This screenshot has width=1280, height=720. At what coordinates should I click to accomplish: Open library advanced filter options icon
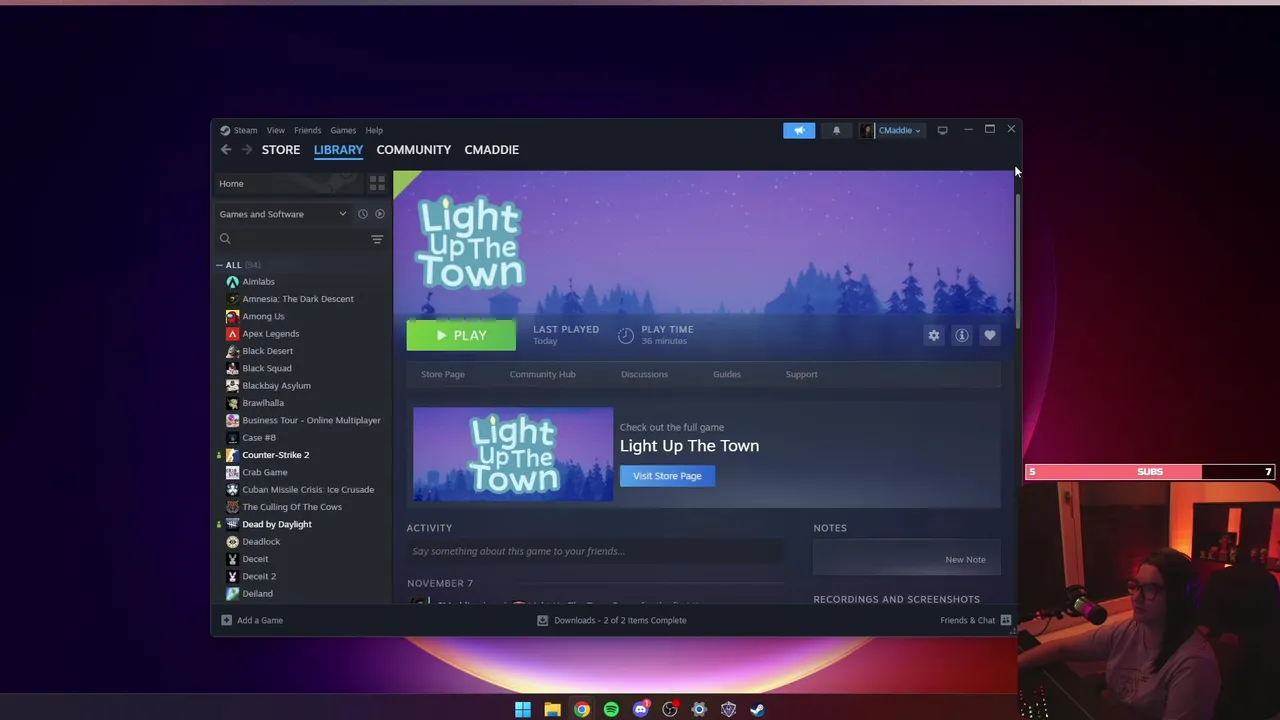377,239
